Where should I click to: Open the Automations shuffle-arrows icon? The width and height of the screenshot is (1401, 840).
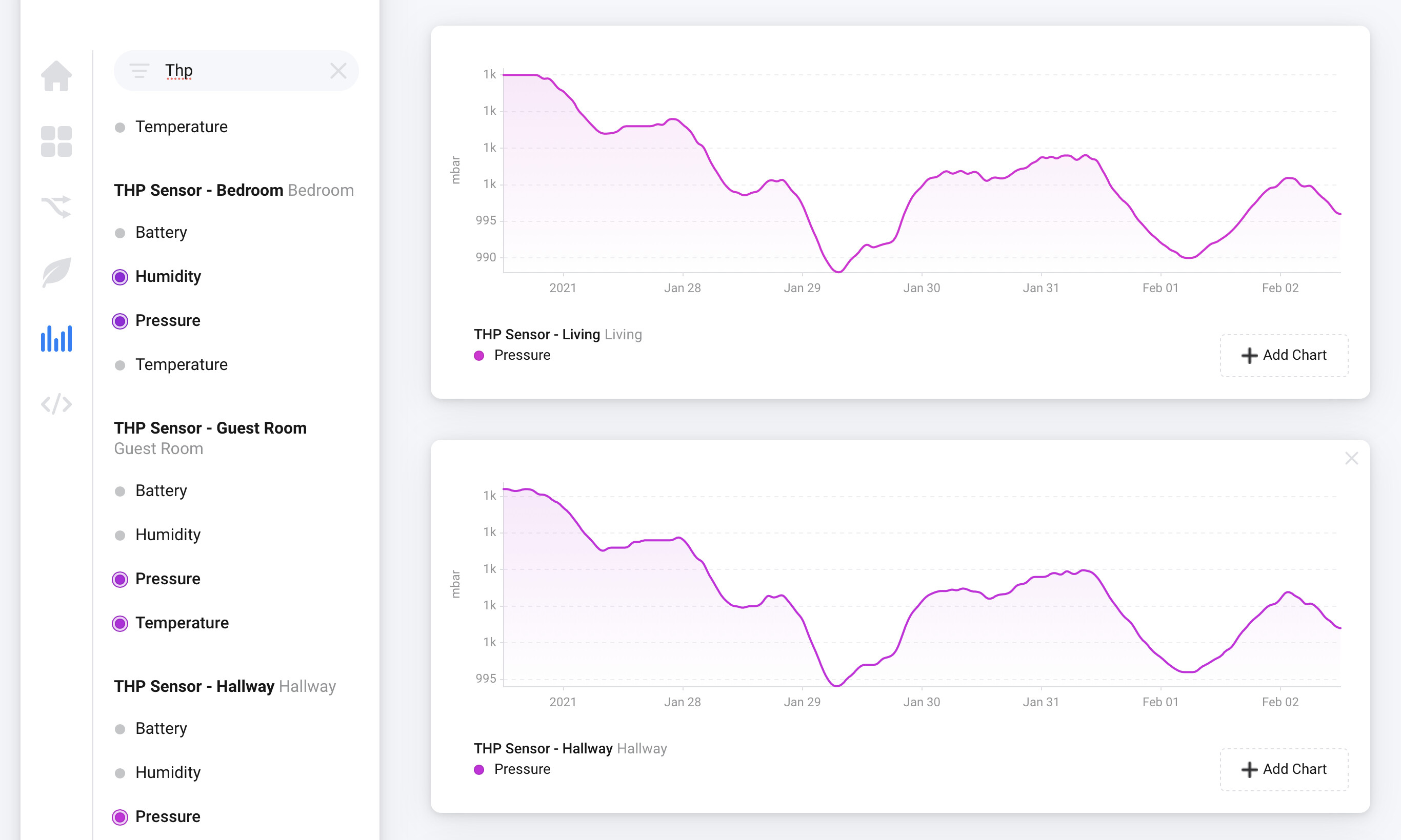tap(56, 207)
